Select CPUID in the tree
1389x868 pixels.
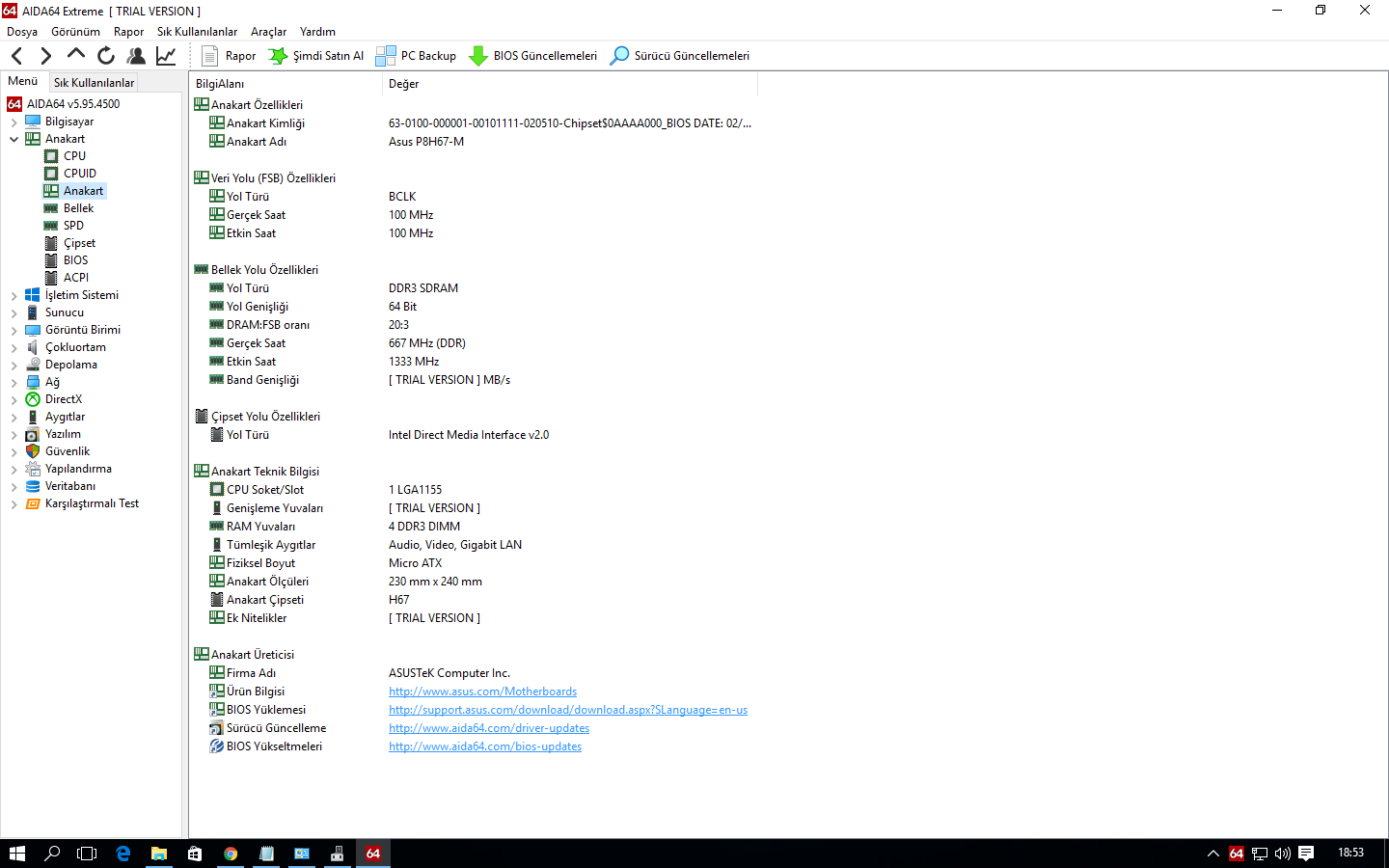point(80,174)
